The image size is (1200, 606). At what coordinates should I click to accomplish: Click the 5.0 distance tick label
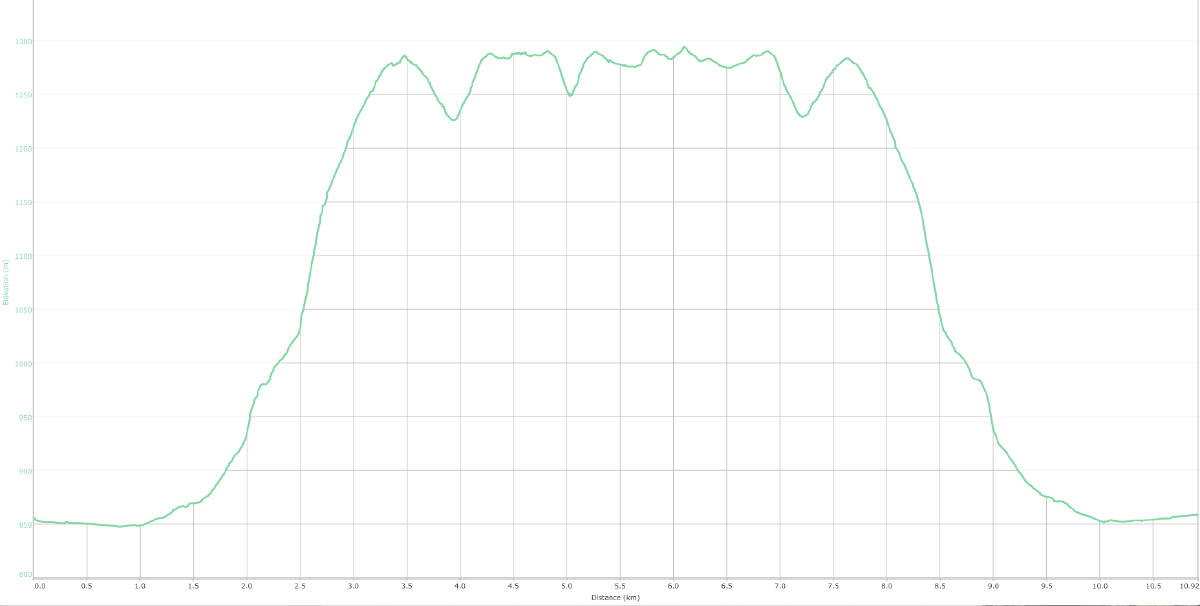tap(566, 587)
